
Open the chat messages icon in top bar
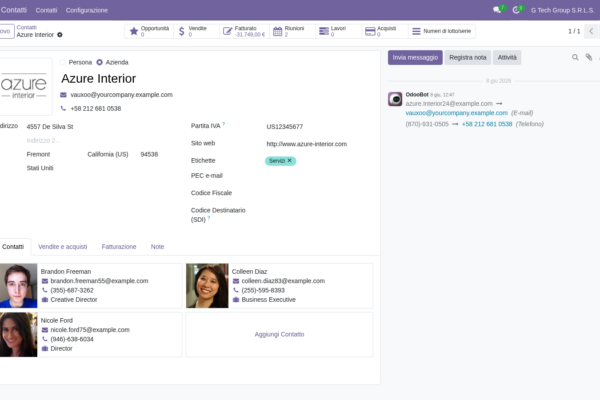(497, 10)
